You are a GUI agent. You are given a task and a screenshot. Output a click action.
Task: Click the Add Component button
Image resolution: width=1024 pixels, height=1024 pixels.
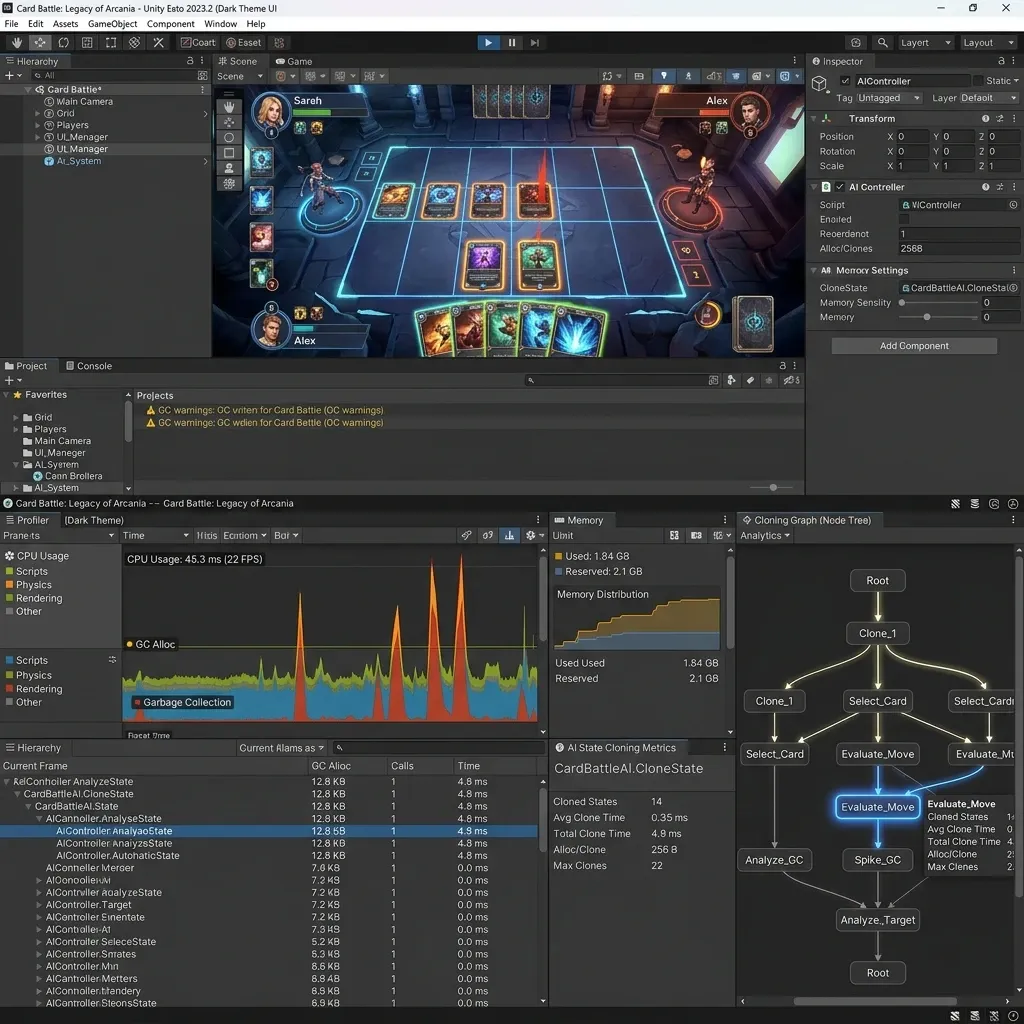coord(914,346)
